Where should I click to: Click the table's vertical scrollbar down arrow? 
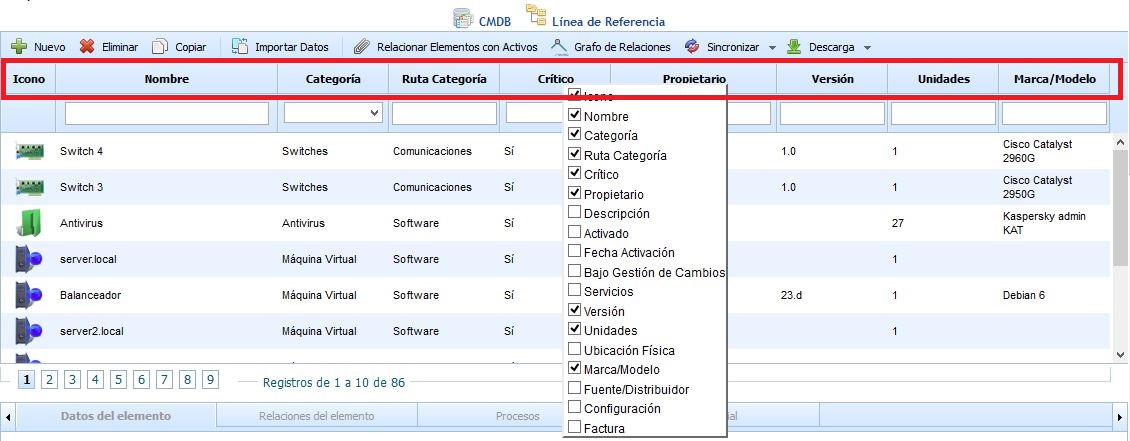(x=1121, y=351)
